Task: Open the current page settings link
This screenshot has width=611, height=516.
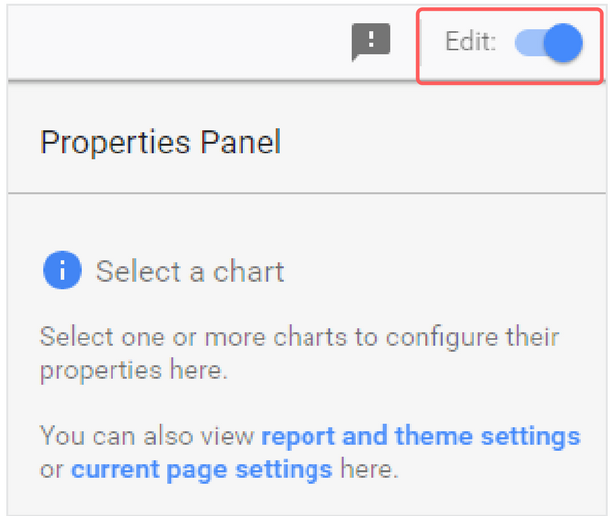Action: (x=201, y=468)
